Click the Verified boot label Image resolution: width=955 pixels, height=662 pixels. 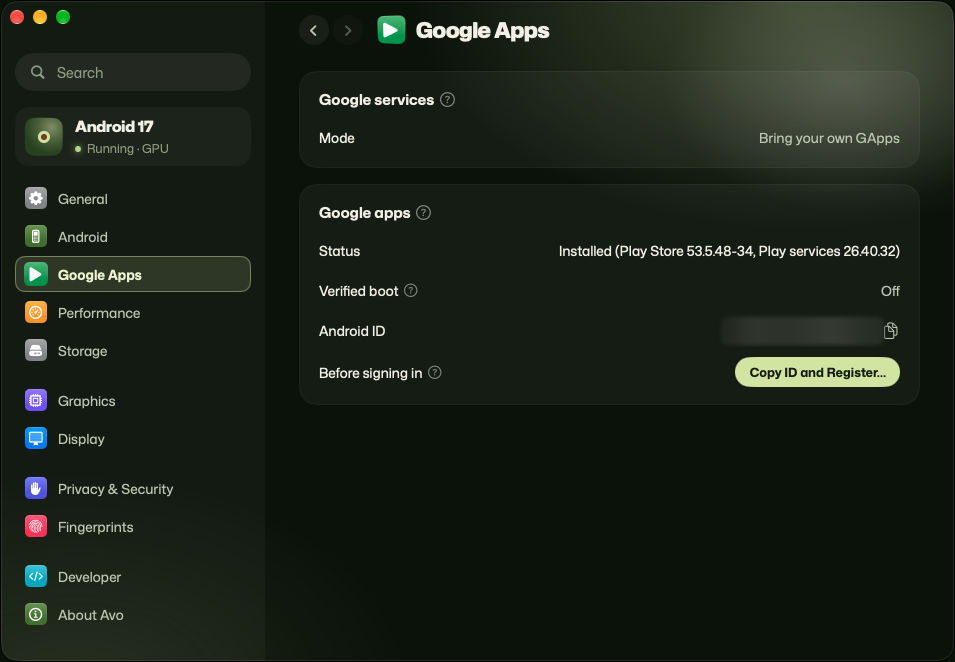[358, 291]
